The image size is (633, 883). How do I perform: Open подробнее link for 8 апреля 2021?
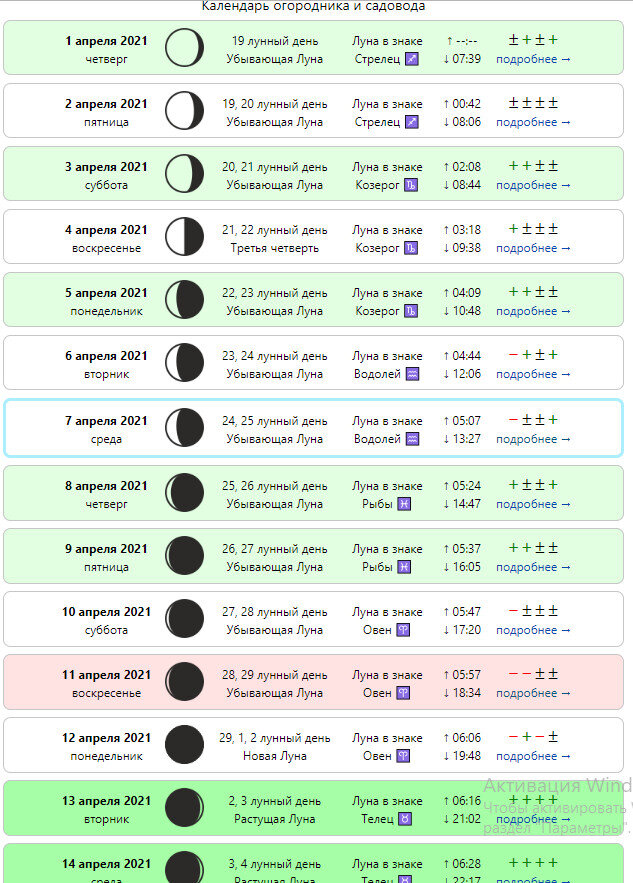[533, 505]
